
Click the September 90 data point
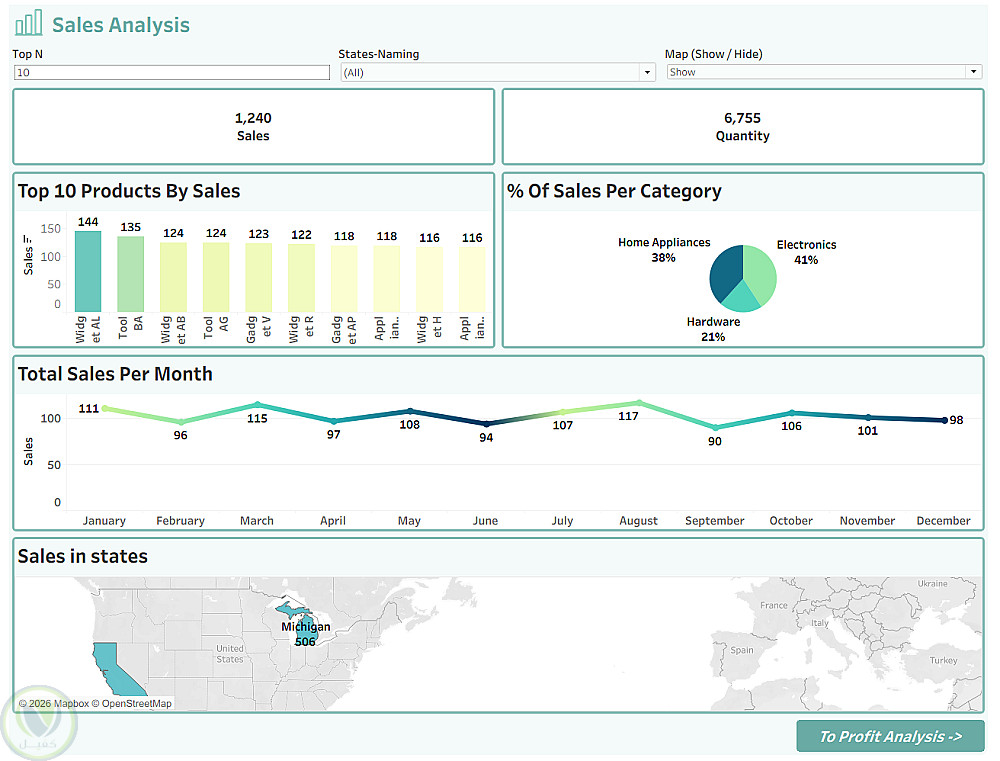point(715,427)
